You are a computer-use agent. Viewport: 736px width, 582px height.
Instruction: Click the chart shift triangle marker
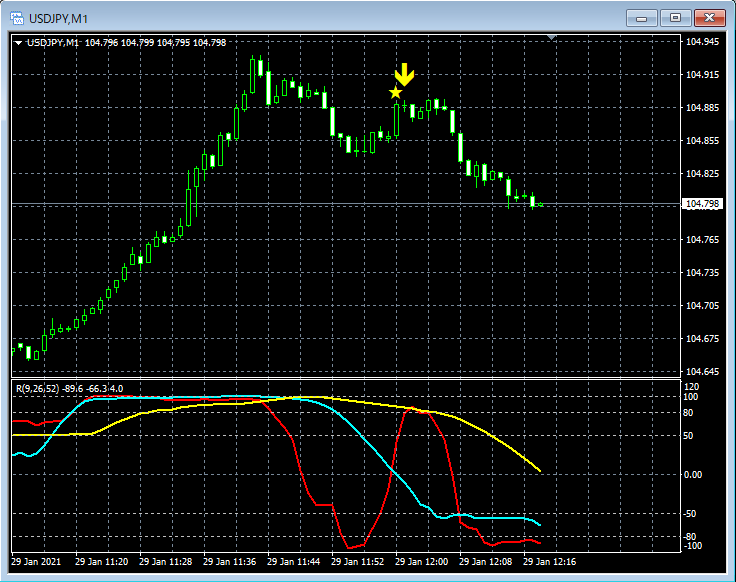(x=552, y=37)
